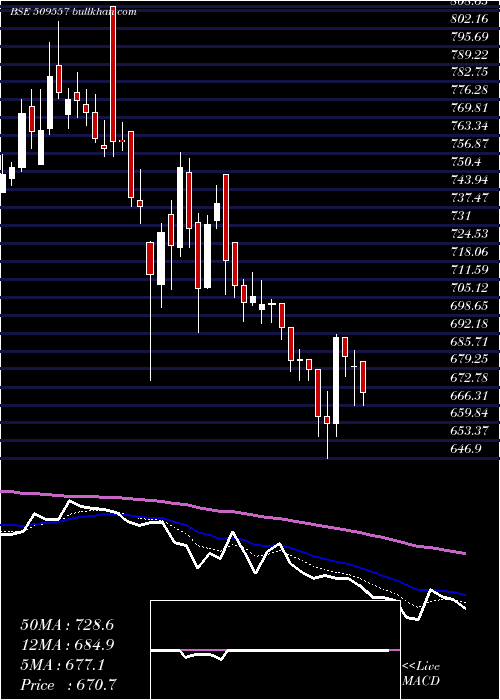Click the 692.18 price label
The image size is (500, 700).
click(x=469, y=324)
